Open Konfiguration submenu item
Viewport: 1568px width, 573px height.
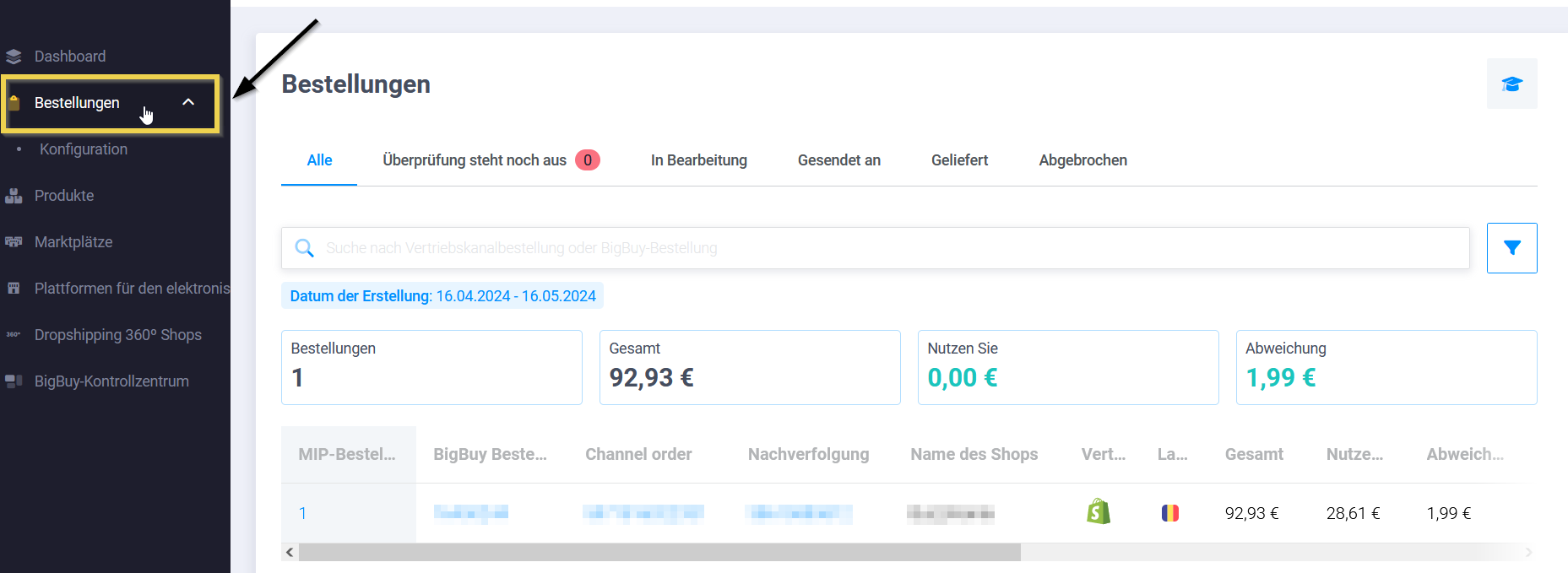[x=83, y=149]
